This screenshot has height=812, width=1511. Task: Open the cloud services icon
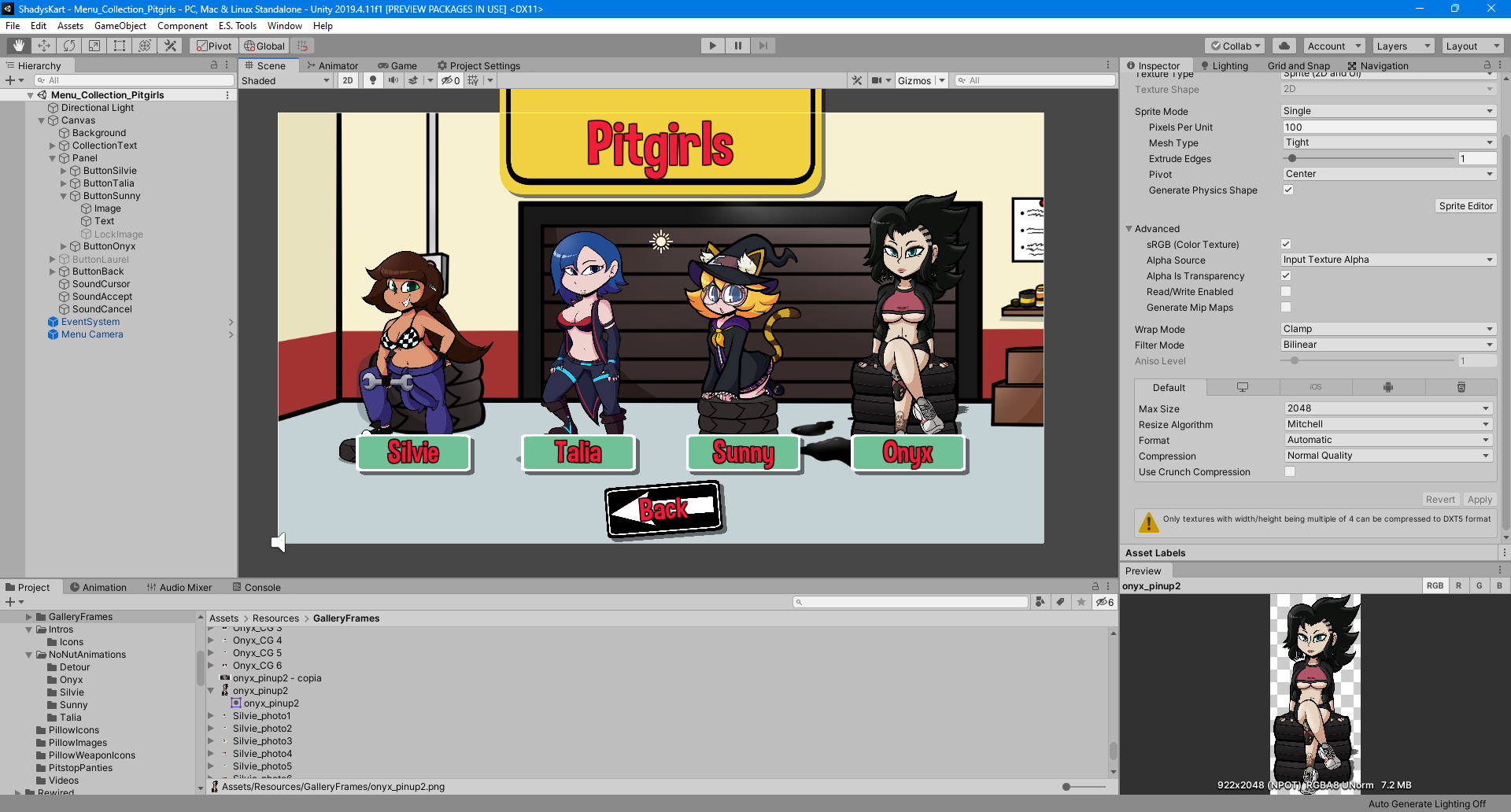1284,46
